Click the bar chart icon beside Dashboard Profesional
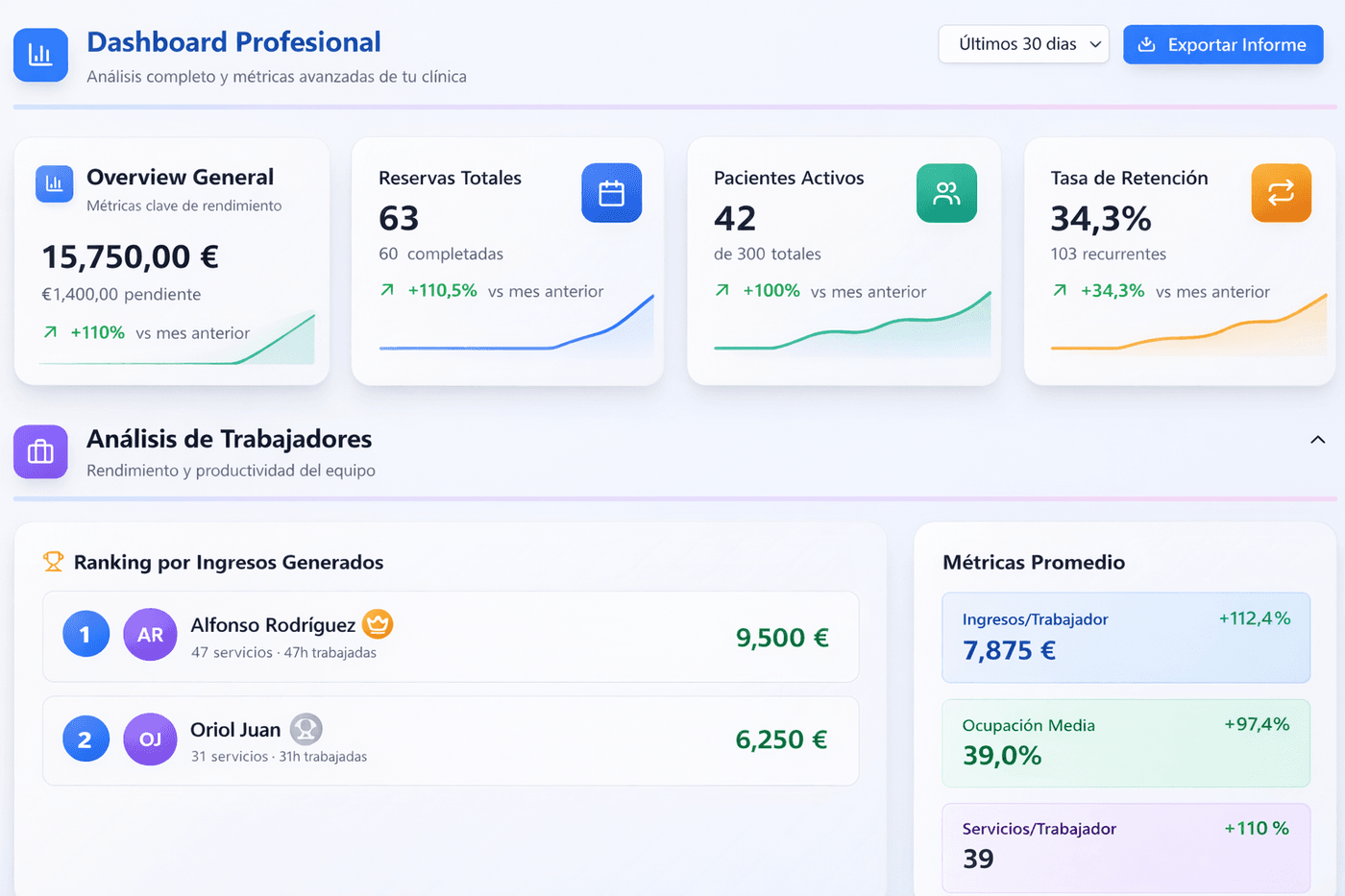Image resolution: width=1345 pixels, height=896 pixels. 40,55
